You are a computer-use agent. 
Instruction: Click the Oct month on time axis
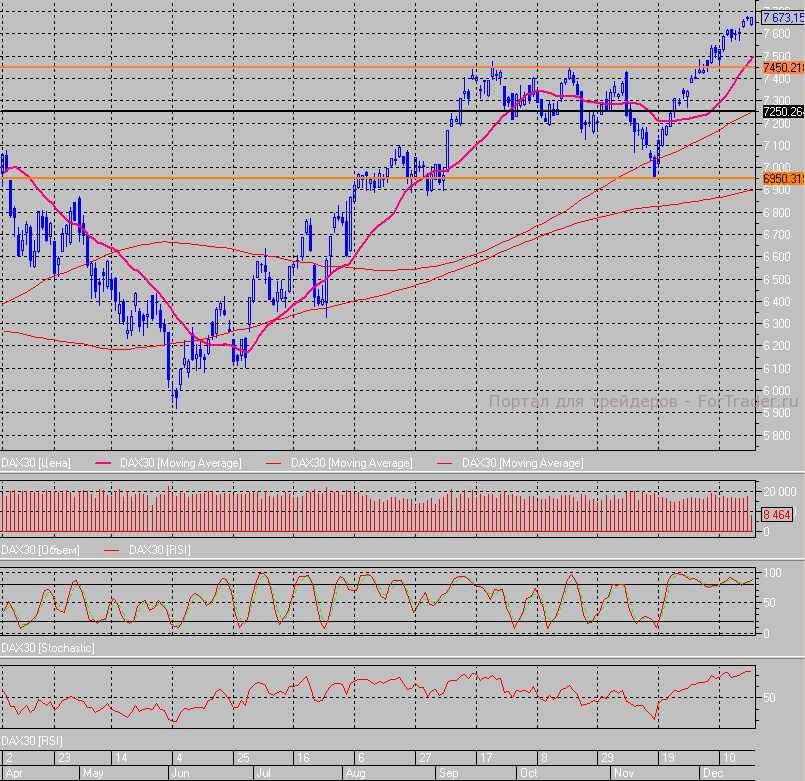pos(528,773)
